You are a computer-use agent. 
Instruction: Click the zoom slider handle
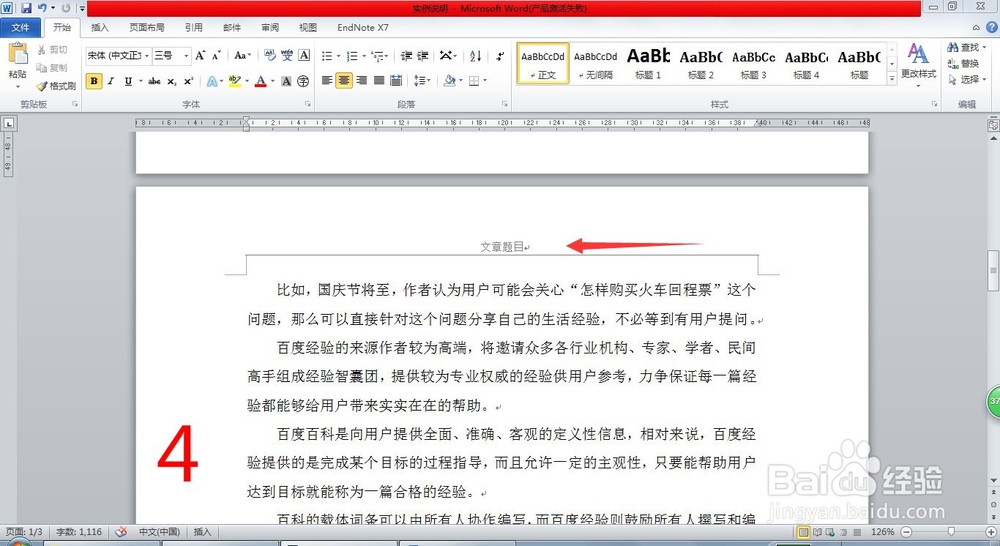(951, 531)
